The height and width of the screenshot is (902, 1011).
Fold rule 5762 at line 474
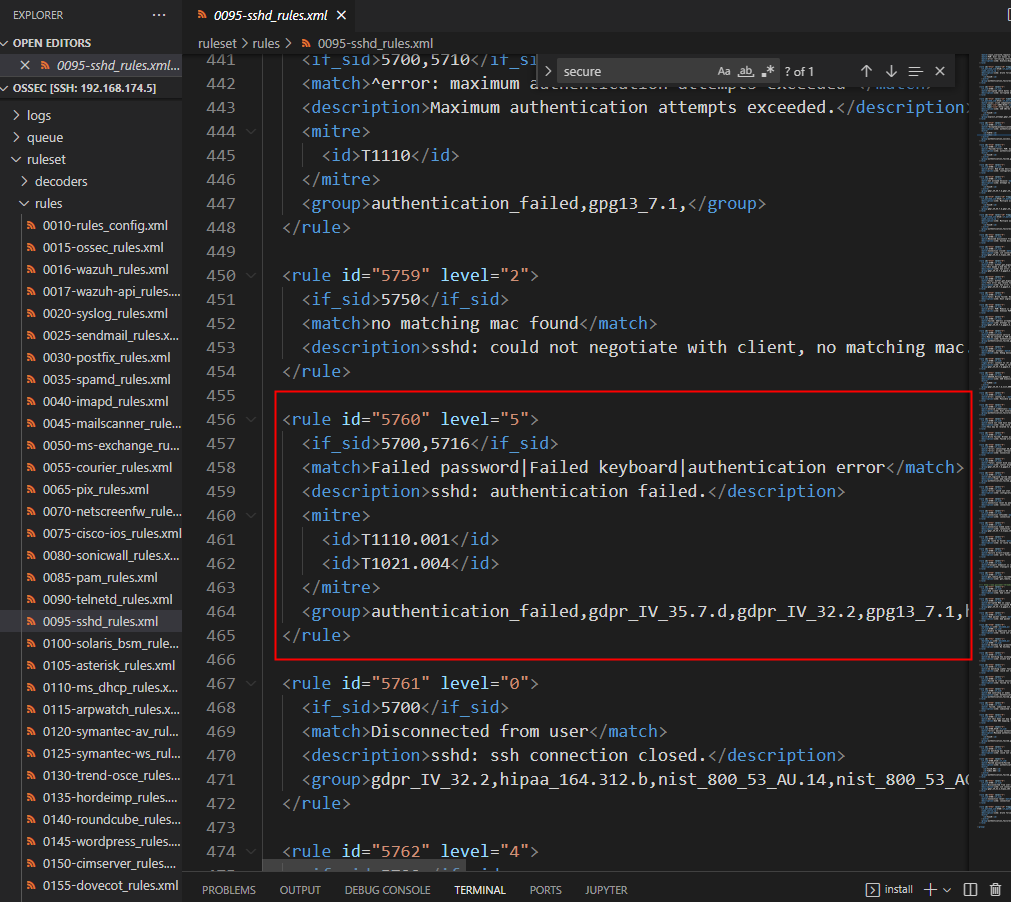251,851
